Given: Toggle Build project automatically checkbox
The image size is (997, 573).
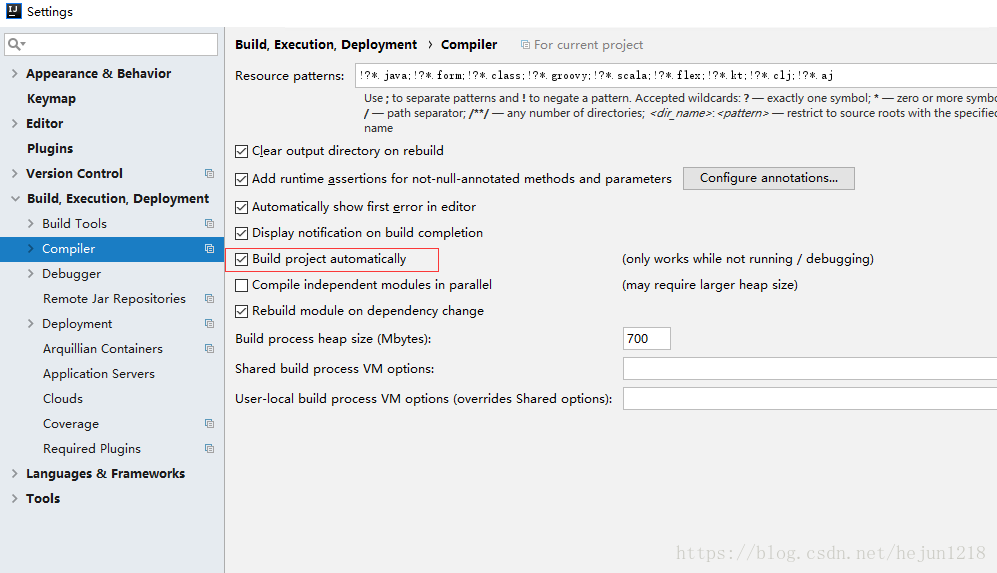Looking at the screenshot, I should (241, 259).
